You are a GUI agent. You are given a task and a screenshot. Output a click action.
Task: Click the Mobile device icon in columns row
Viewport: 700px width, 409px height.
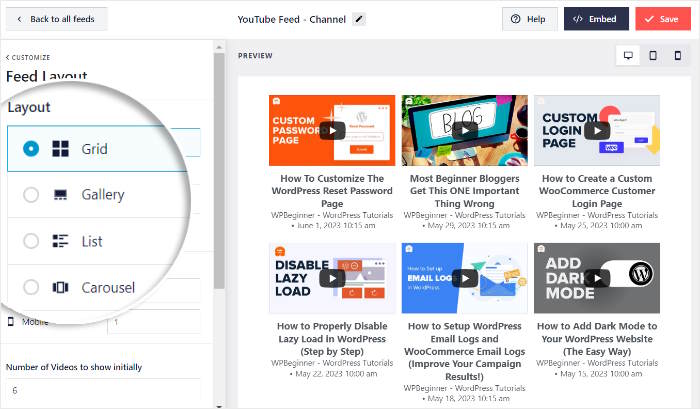[x=11, y=321]
